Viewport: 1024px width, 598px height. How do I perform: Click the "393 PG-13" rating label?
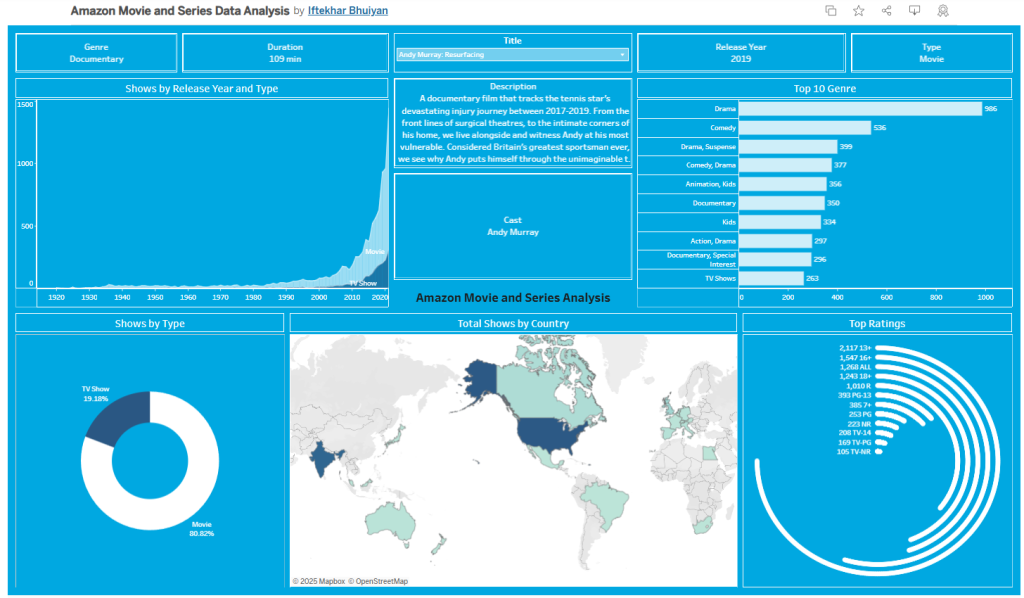click(856, 395)
